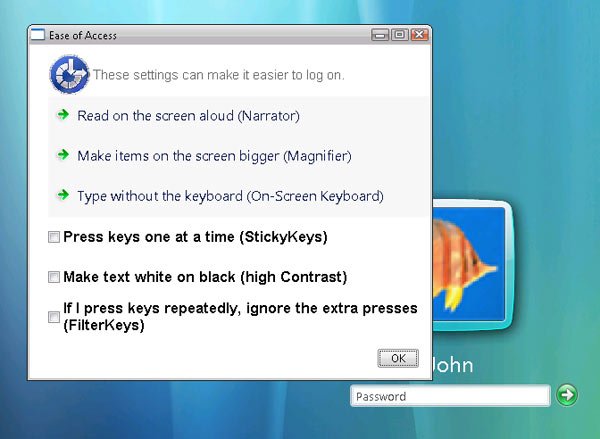Click the green arrow beside Narrator option
Viewport: 600px width, 439px height.
[63, 114]
